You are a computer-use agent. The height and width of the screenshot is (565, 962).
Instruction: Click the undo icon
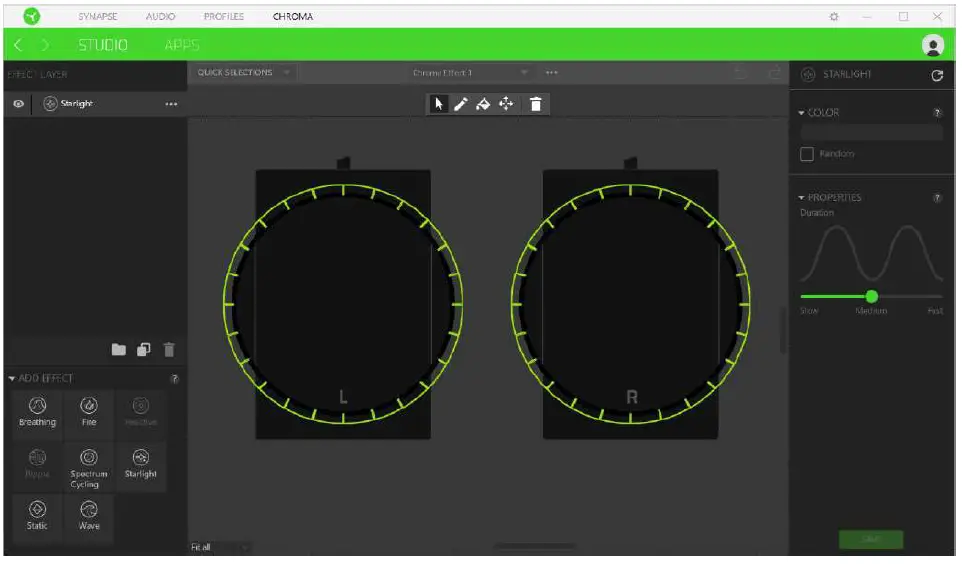pos(741,73)
